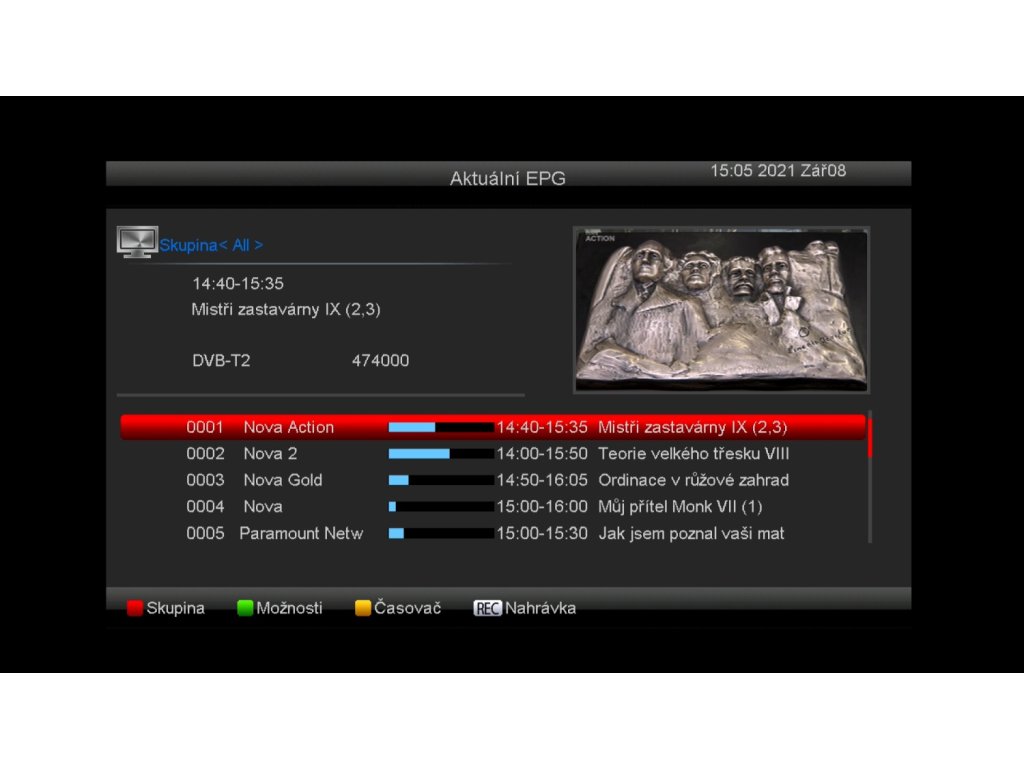Click the REC icon next to Nahrávka
The height and width of the screenshot is (768, 1024).
(487, 608)
